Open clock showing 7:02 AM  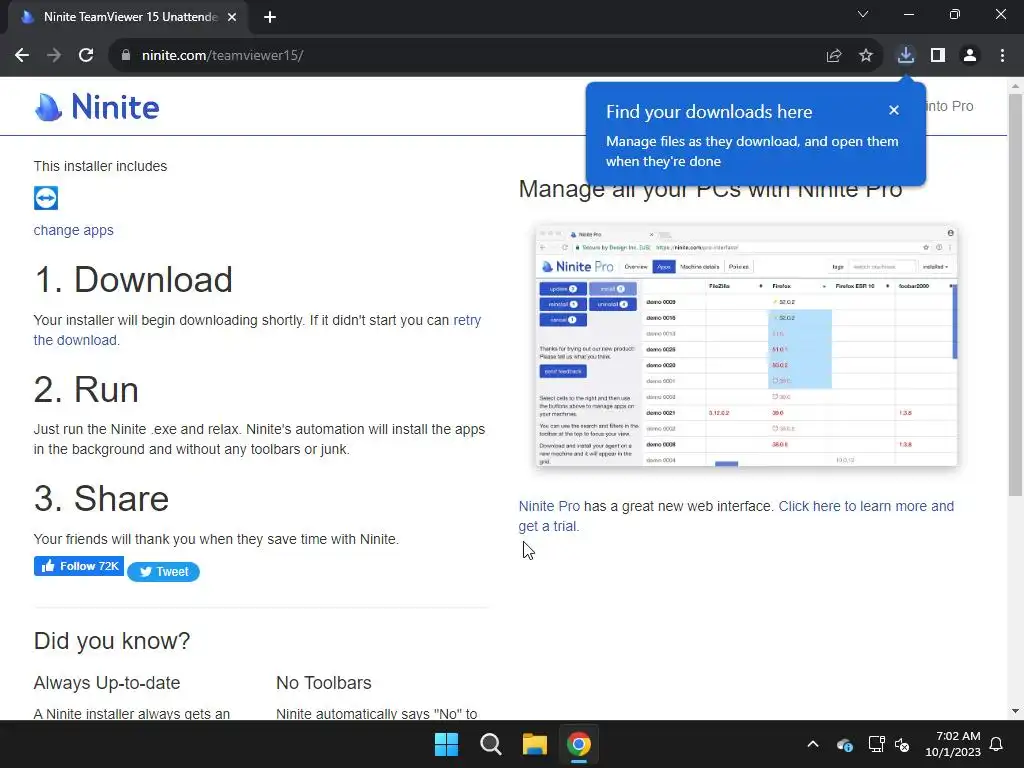(953, 744)
